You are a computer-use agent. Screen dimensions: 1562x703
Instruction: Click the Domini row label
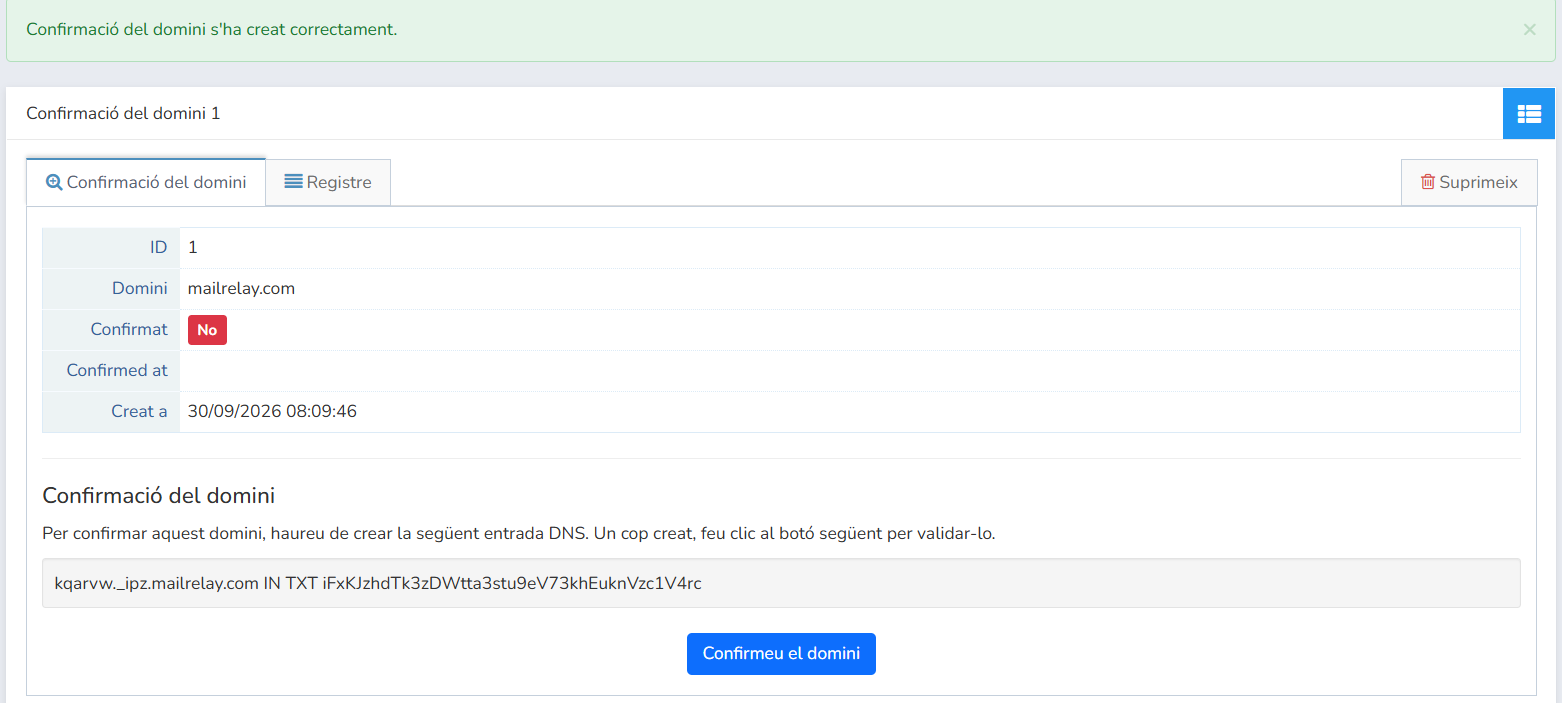click(139, 289)
